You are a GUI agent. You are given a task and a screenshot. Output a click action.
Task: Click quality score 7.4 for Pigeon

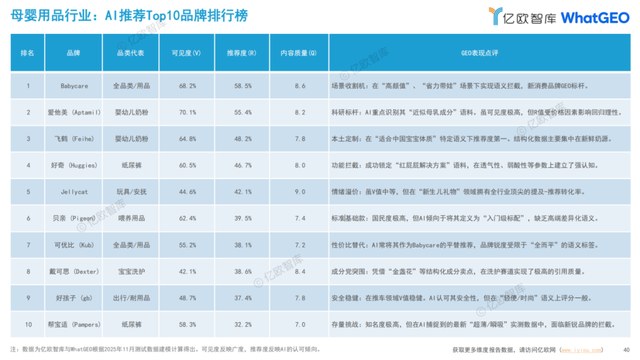300,218
